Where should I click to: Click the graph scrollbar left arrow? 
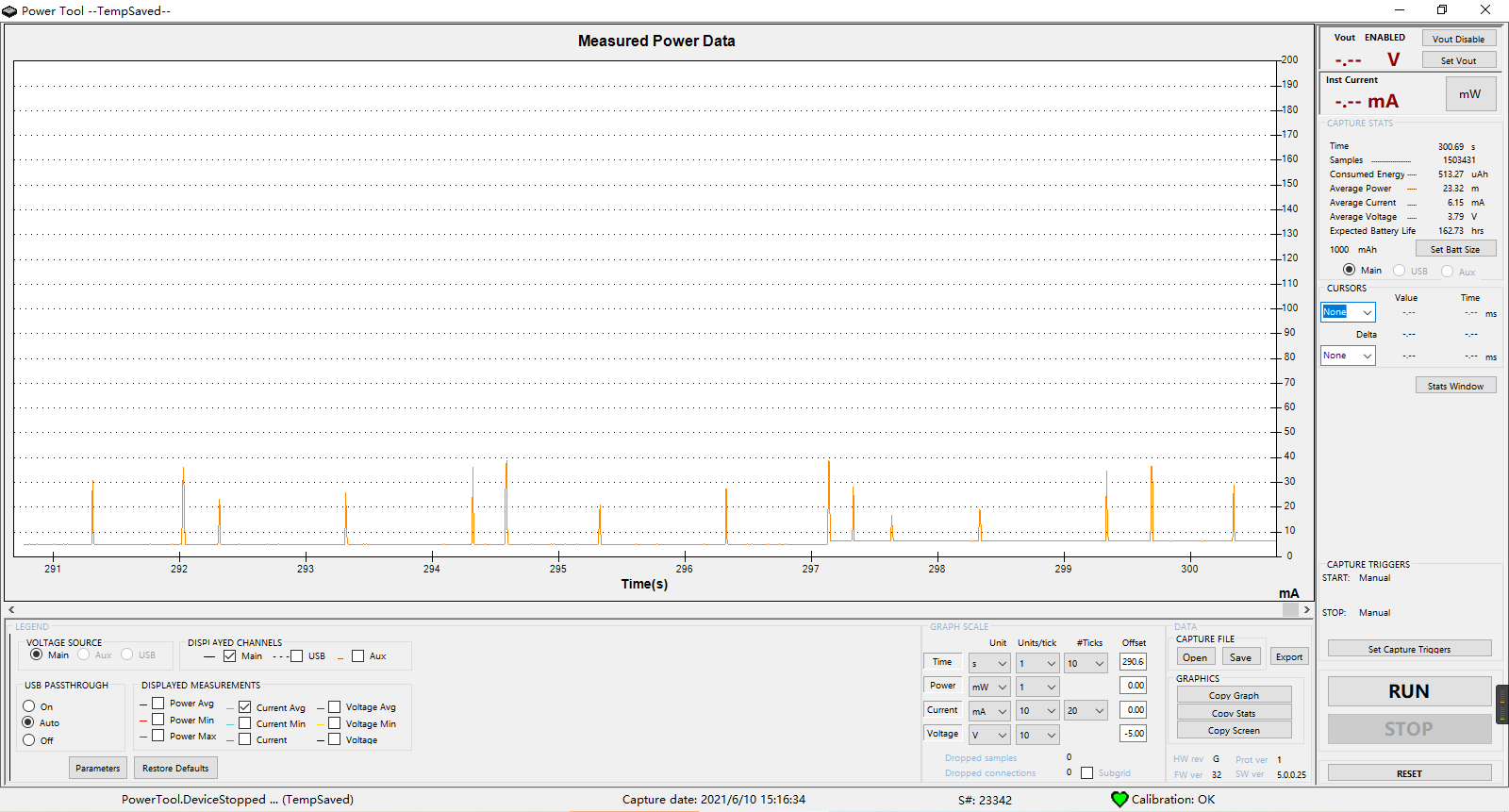11,610
